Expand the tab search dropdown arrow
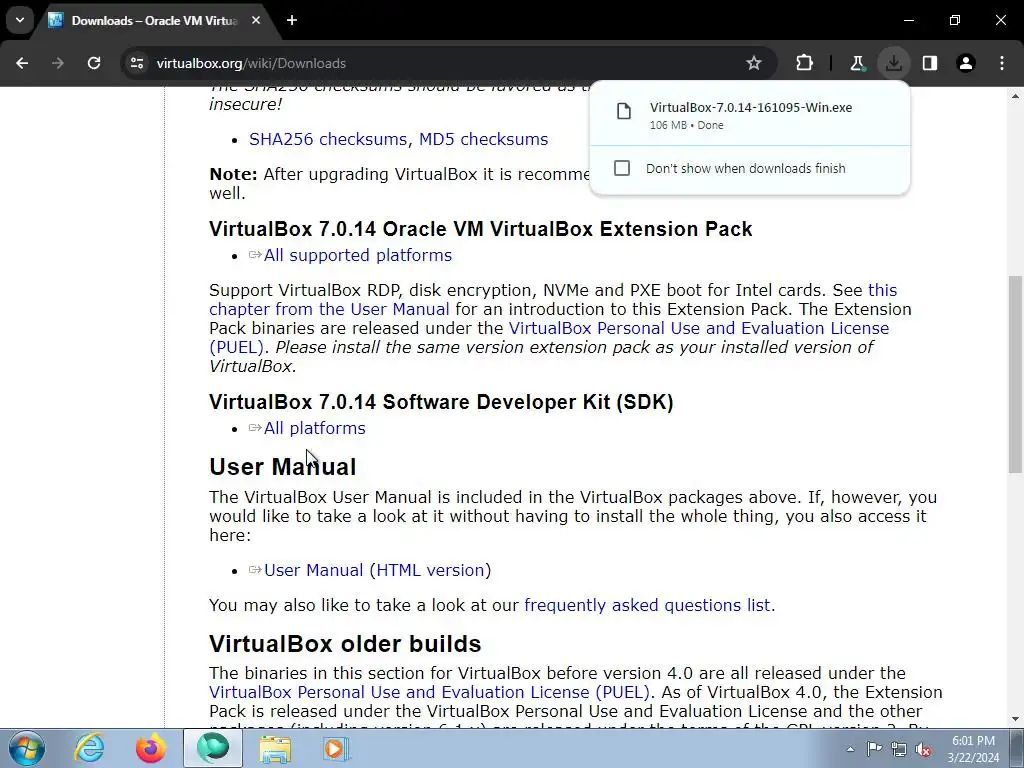The image size is (1024, 768). click(20, 20)
